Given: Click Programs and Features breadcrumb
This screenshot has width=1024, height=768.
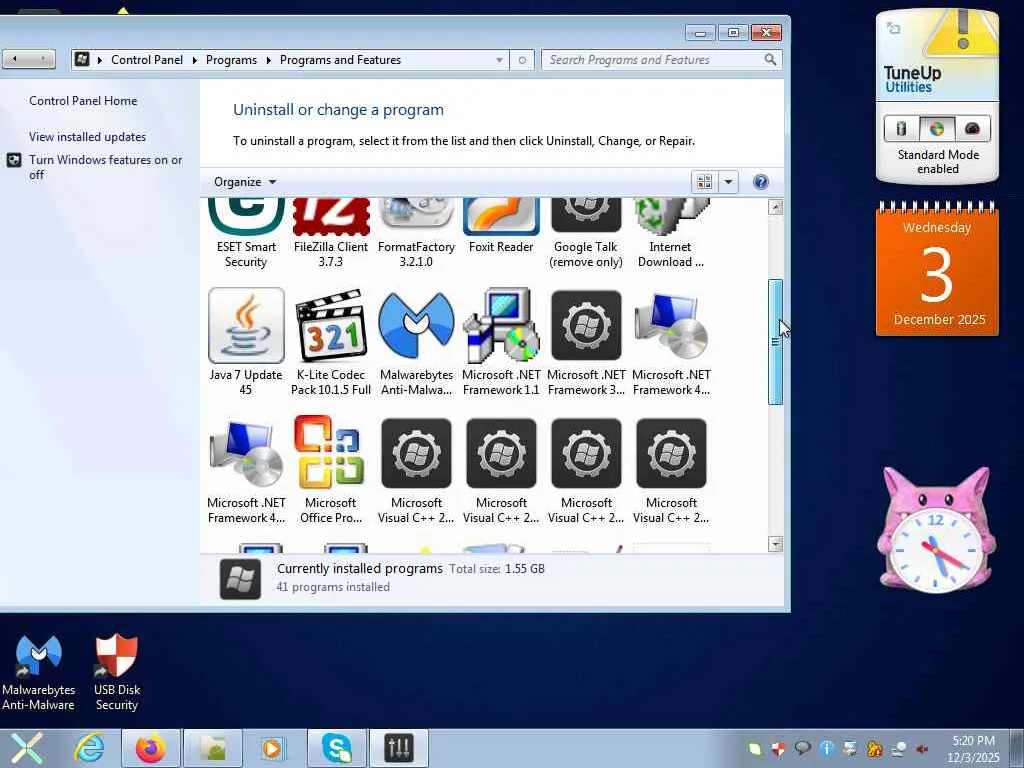Looking at the screenshot, I should 340,60.
